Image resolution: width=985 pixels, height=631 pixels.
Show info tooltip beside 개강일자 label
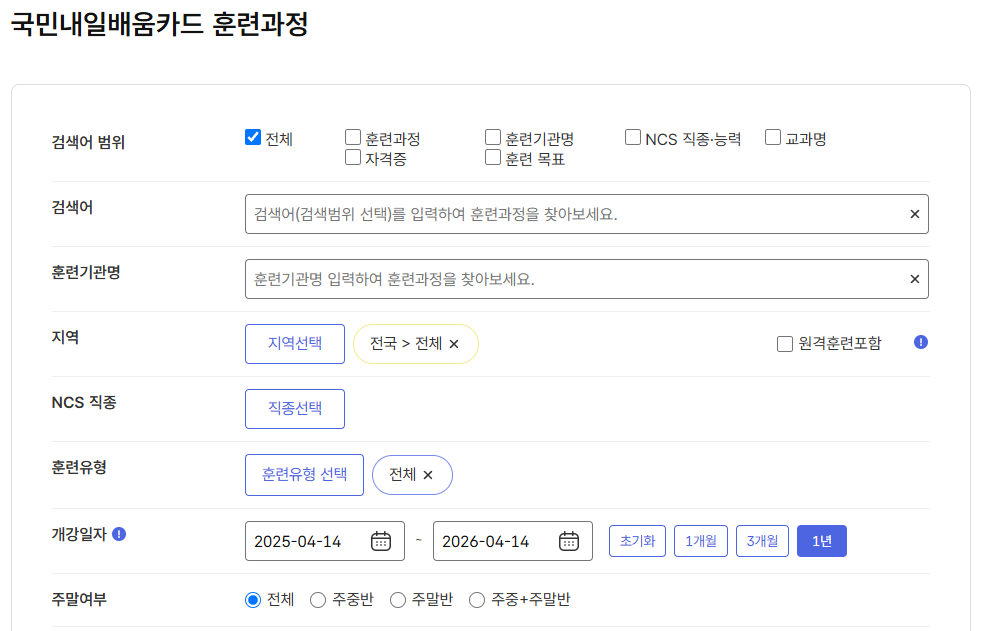(119, 534)
